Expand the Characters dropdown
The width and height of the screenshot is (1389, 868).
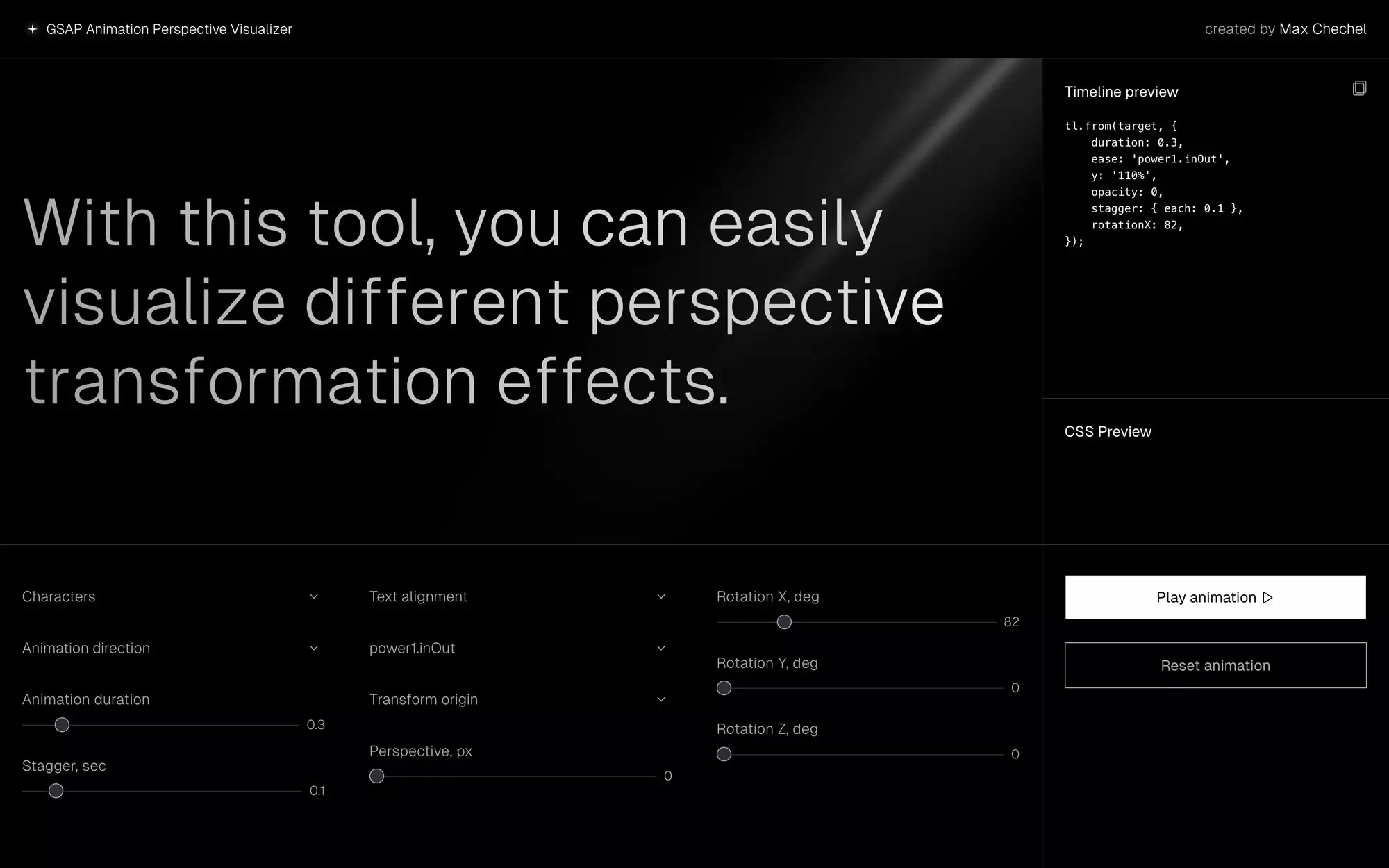(169, 596)
